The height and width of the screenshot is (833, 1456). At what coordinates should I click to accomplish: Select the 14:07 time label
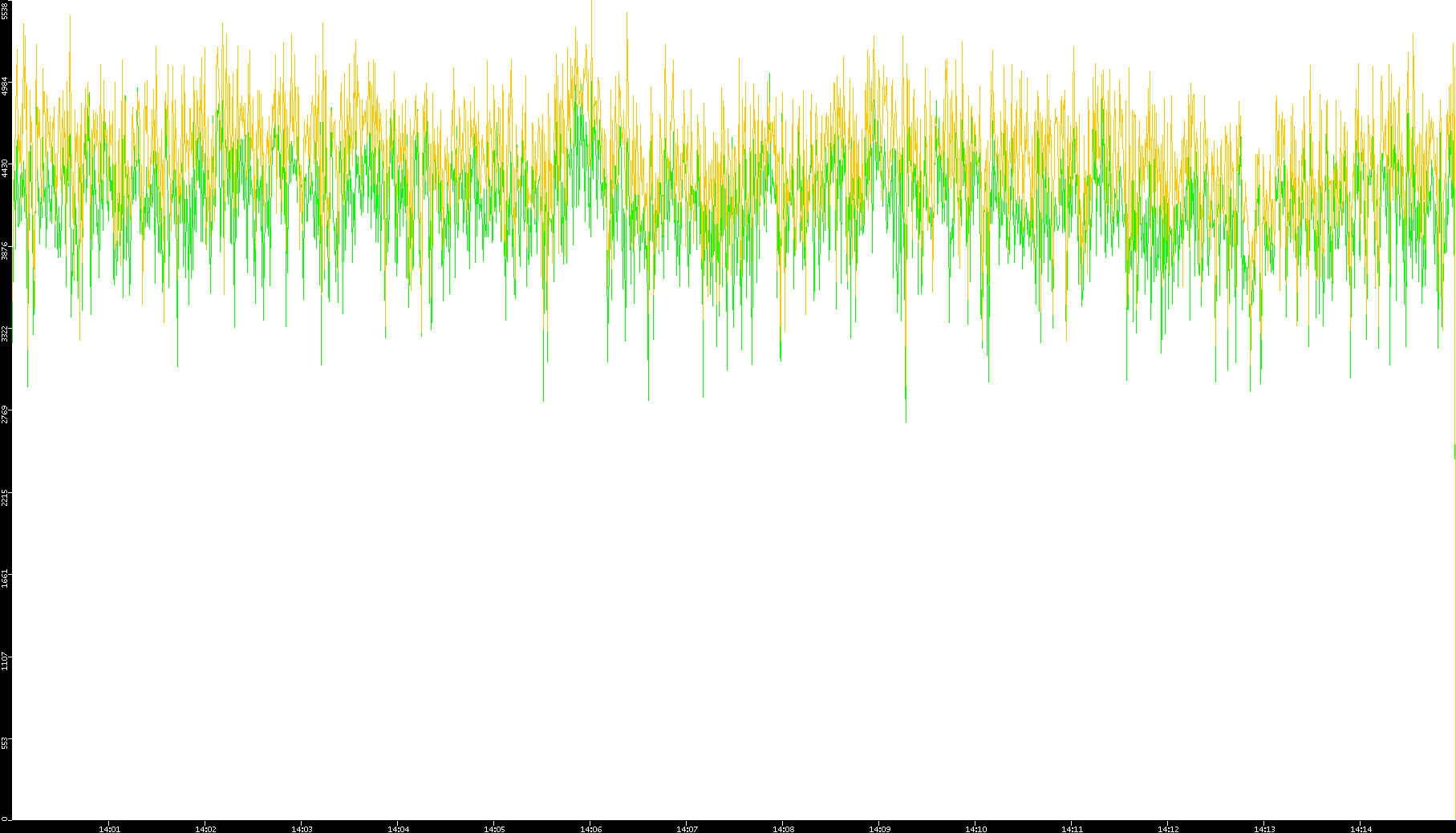pyautogui.click(x=687, y=829)
